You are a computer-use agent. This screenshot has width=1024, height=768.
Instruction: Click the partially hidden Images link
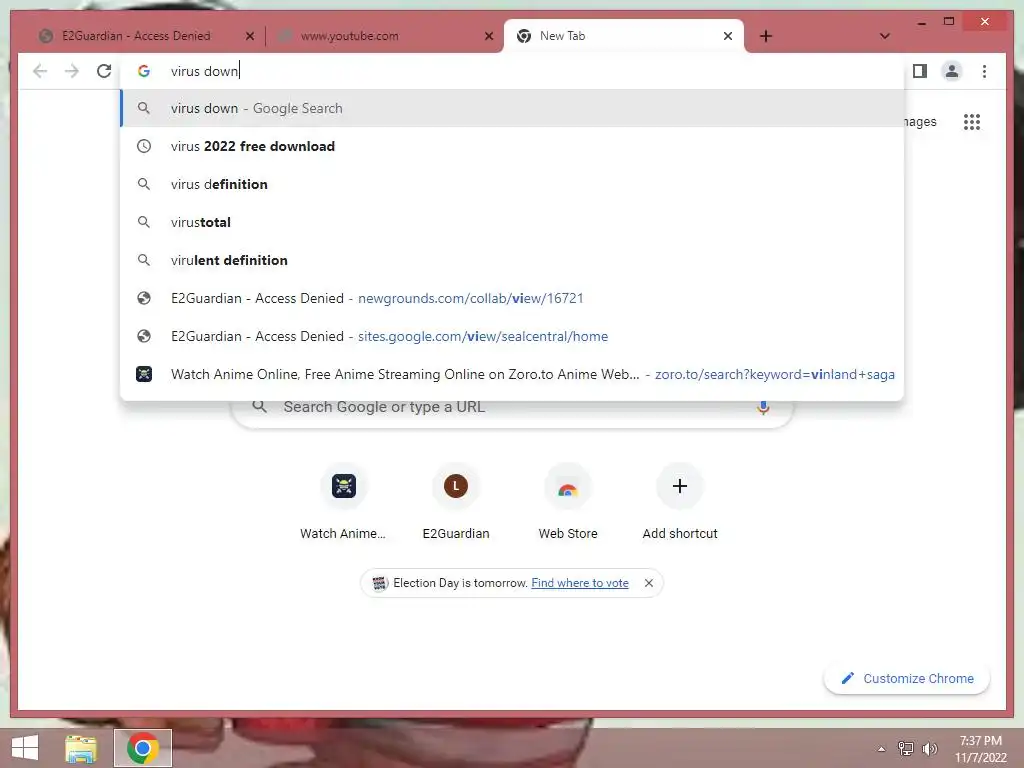(920, 121)
